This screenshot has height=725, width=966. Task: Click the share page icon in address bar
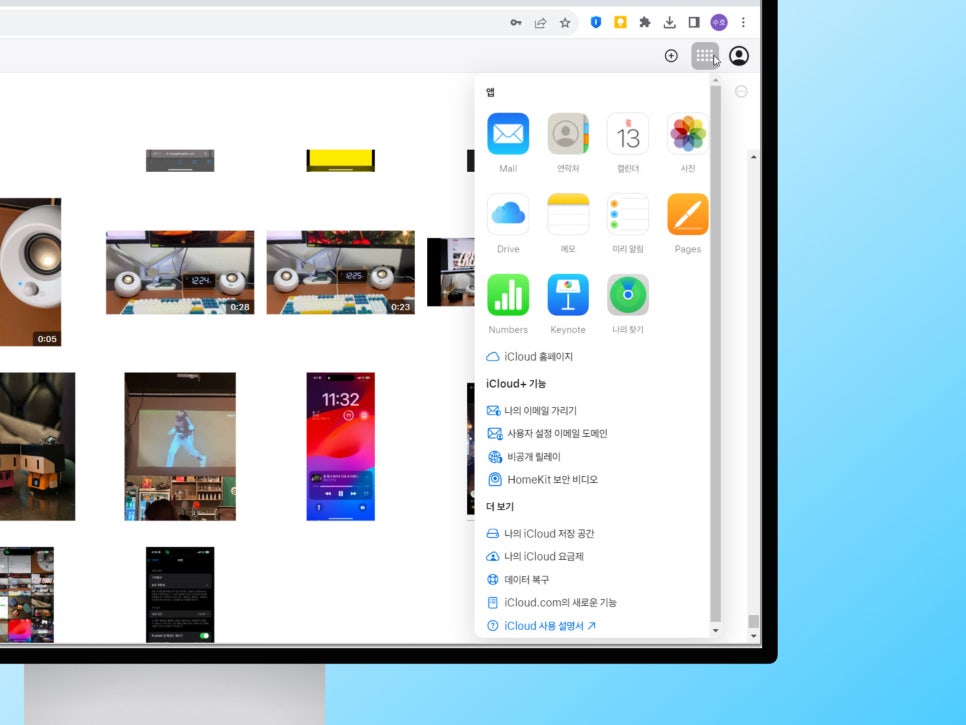pyautogui.click(x=540, y=23)
